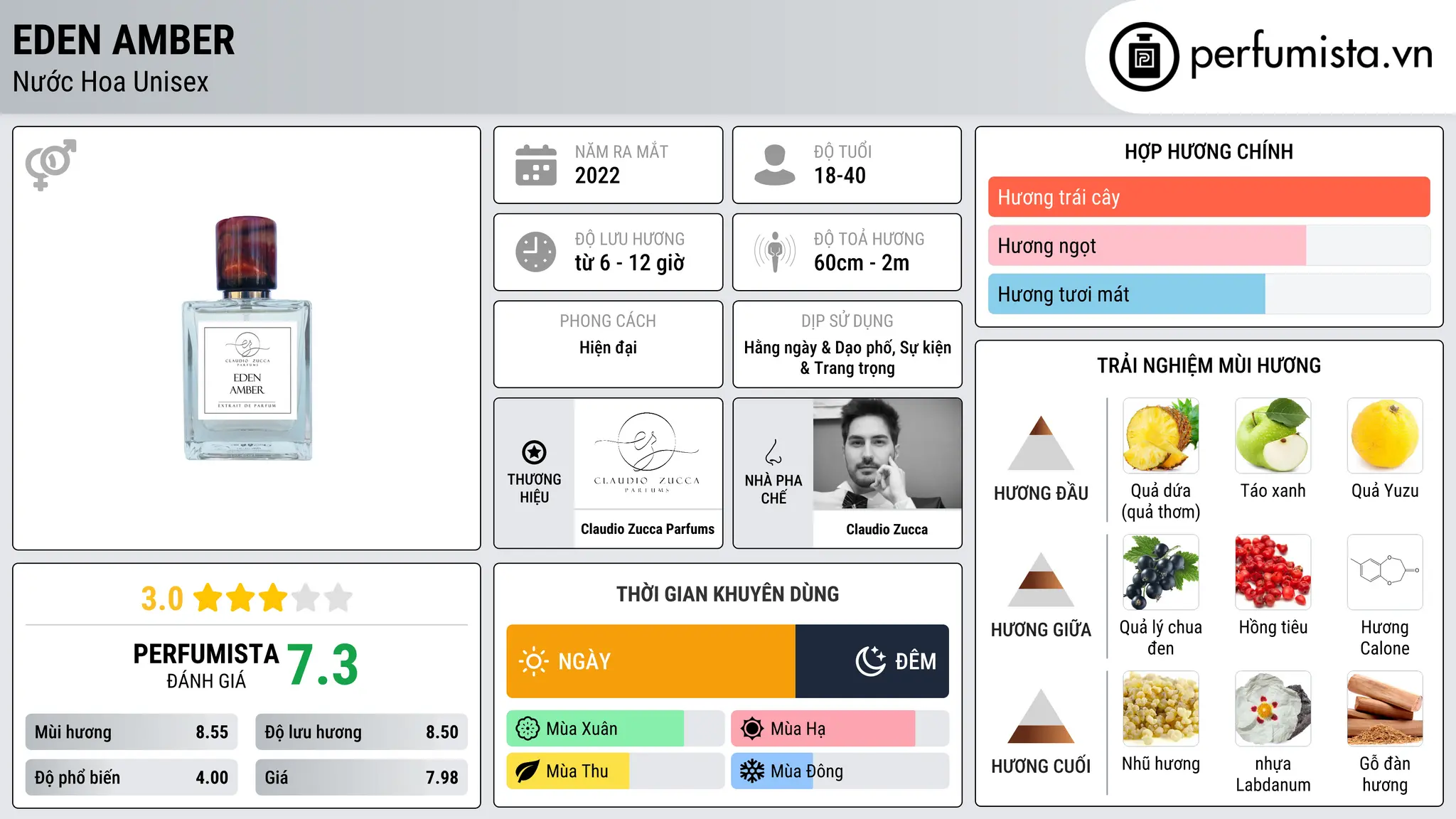Viewport: 1456px width, 819px height.
Task: Click the Claudio Zucca perfumer name caption
Action: [887, 529]
